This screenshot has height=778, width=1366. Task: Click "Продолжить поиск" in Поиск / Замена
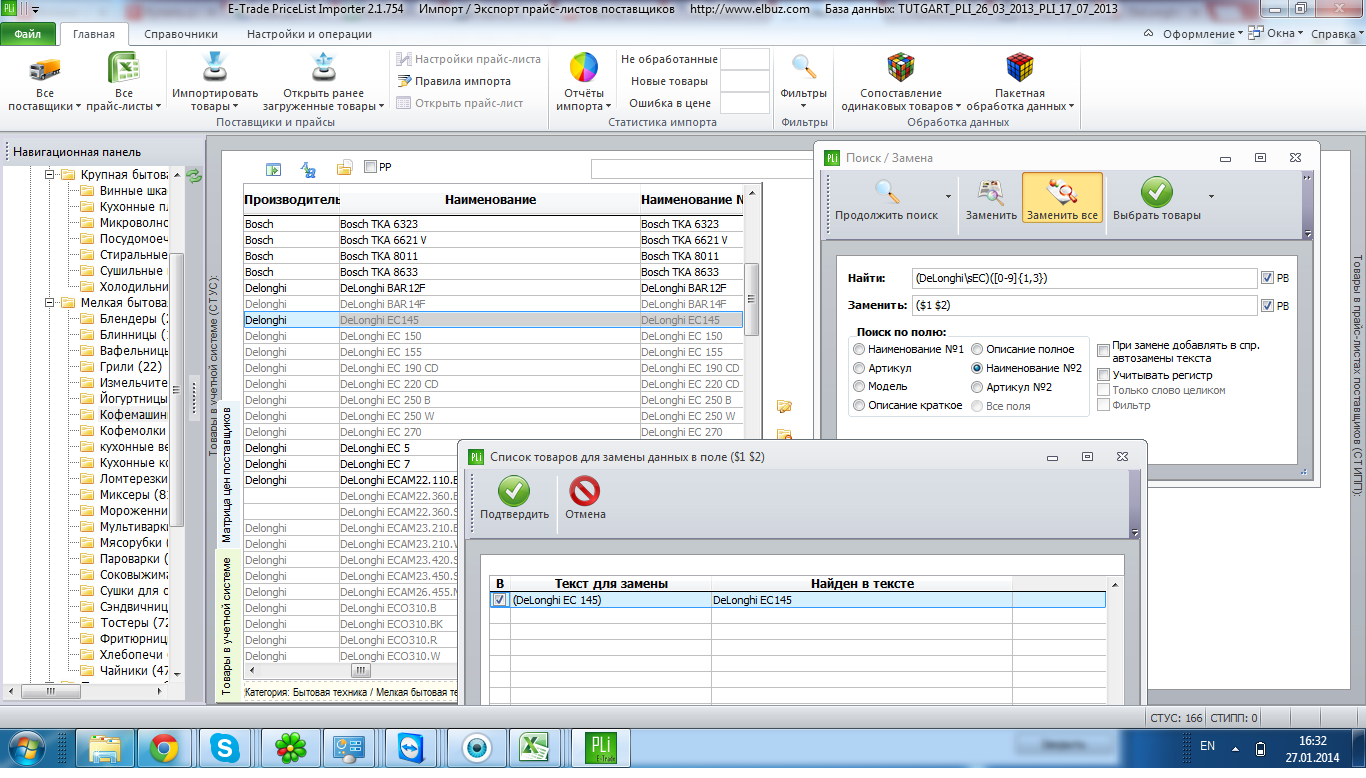click(887, 199)
